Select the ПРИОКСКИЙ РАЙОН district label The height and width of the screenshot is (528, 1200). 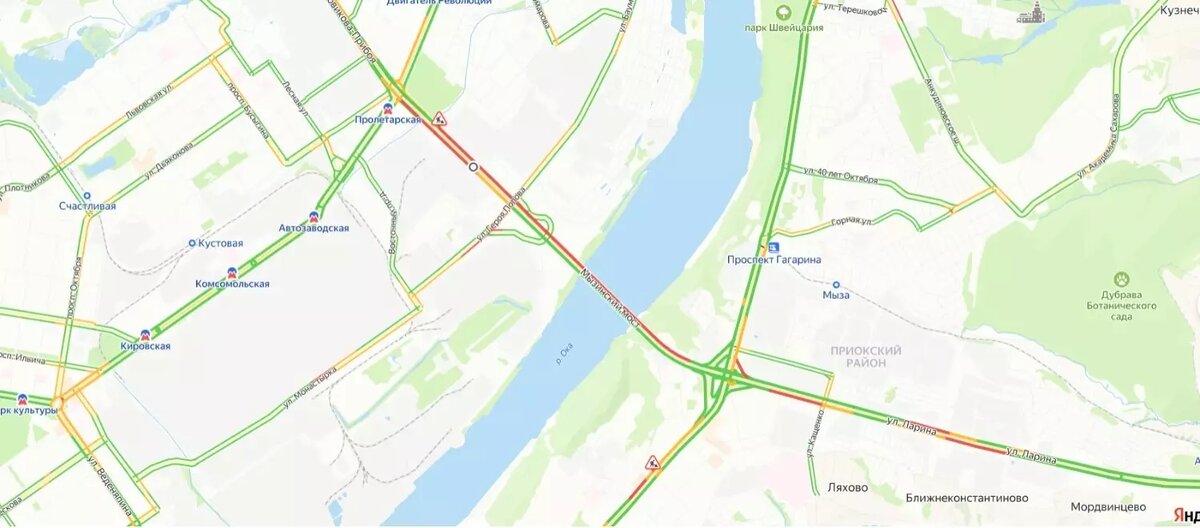point(866,357)
